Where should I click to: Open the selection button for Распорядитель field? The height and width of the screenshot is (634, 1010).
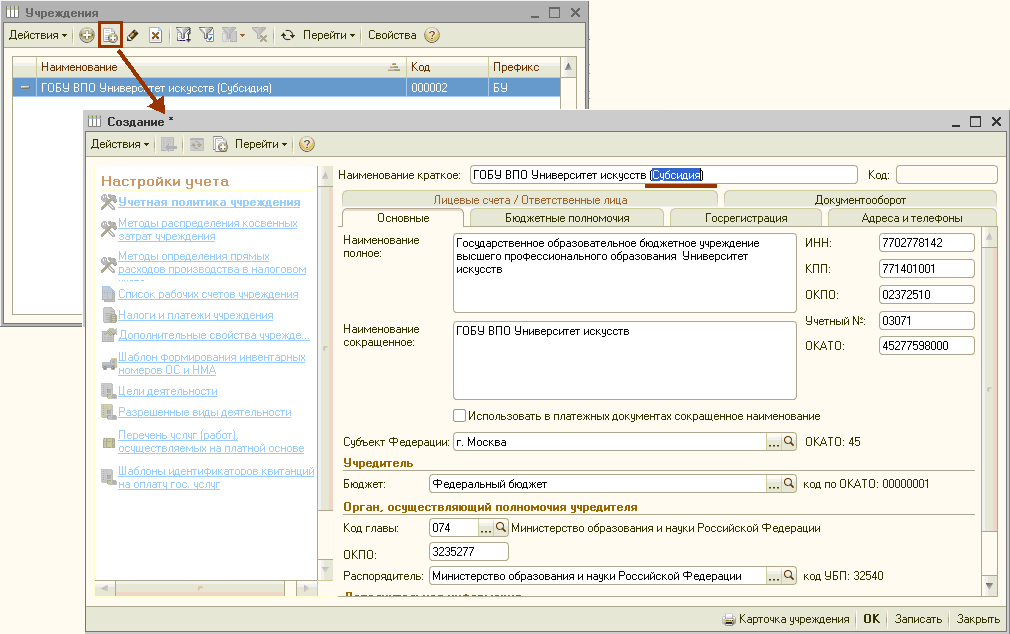coord(773,576)
